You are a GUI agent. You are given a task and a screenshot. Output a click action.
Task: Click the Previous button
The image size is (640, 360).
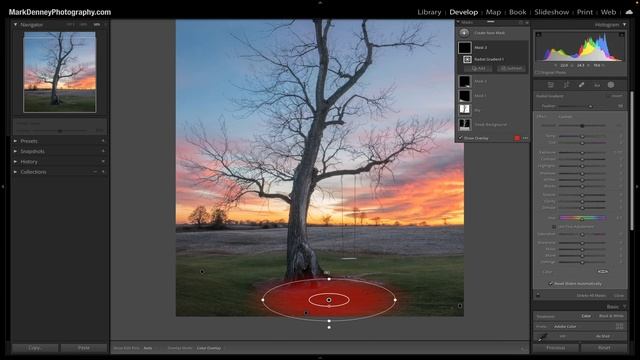556,348
